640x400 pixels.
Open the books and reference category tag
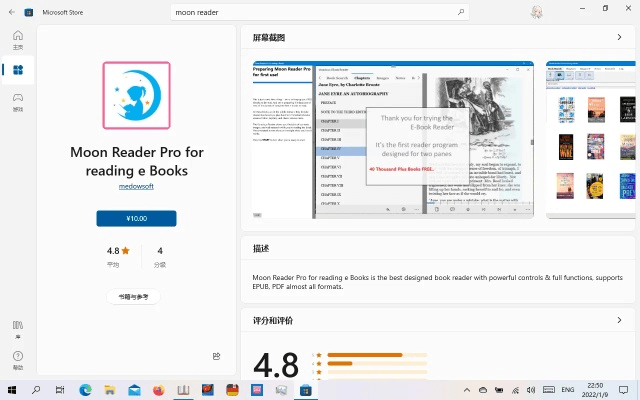click(x=133, y=297)
